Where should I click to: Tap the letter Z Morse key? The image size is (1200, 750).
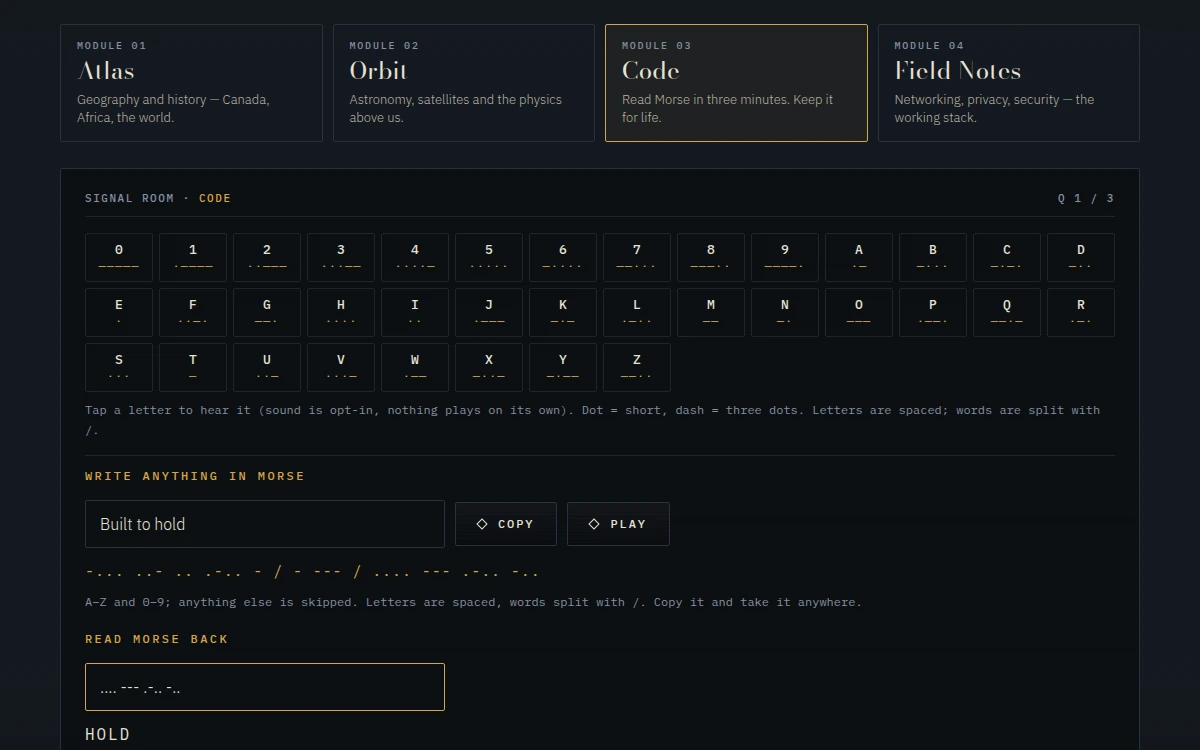click(637, 367)
